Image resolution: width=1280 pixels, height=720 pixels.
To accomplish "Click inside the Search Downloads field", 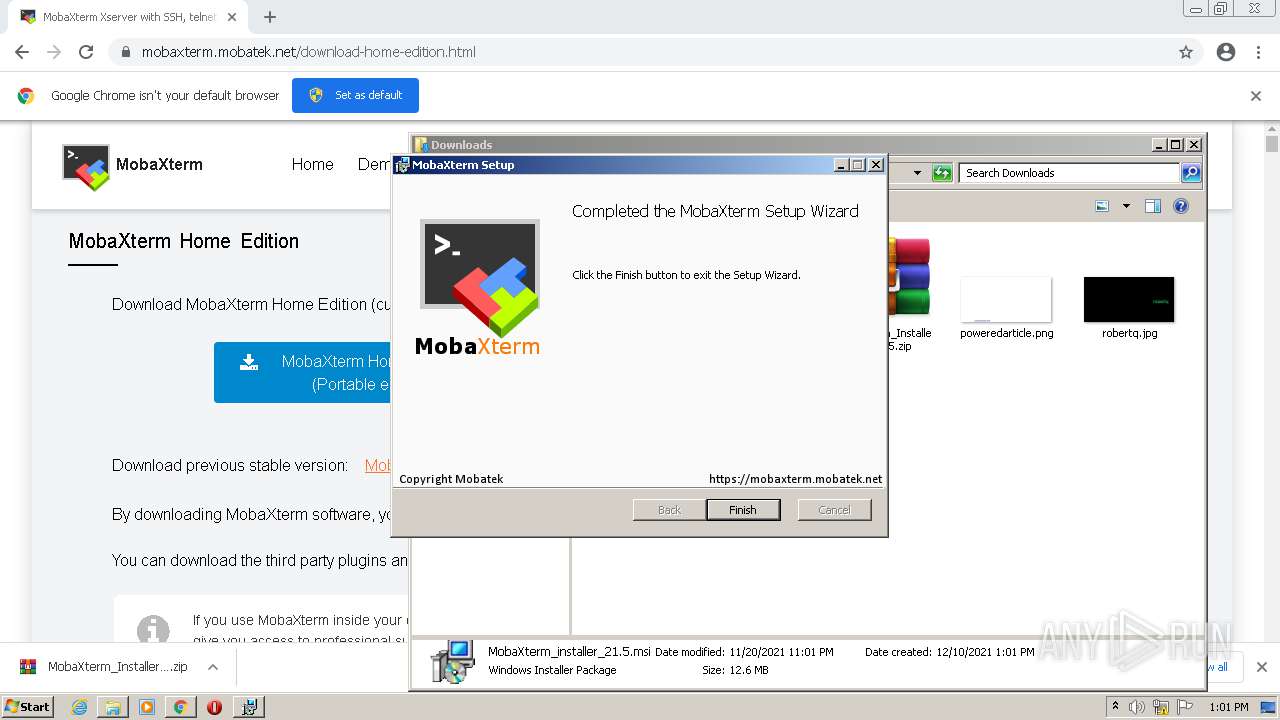I will pyautogui.click(x=1069, y=173).
